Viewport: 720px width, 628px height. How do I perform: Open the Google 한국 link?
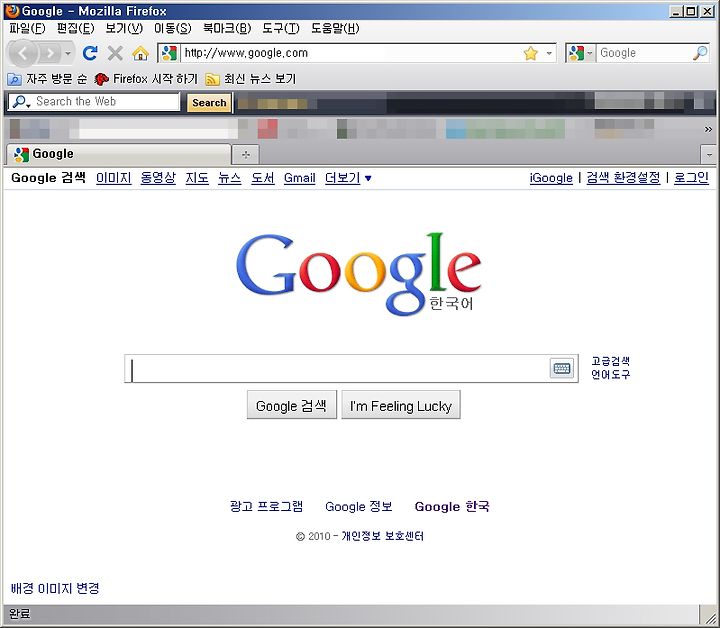(452, 507)
